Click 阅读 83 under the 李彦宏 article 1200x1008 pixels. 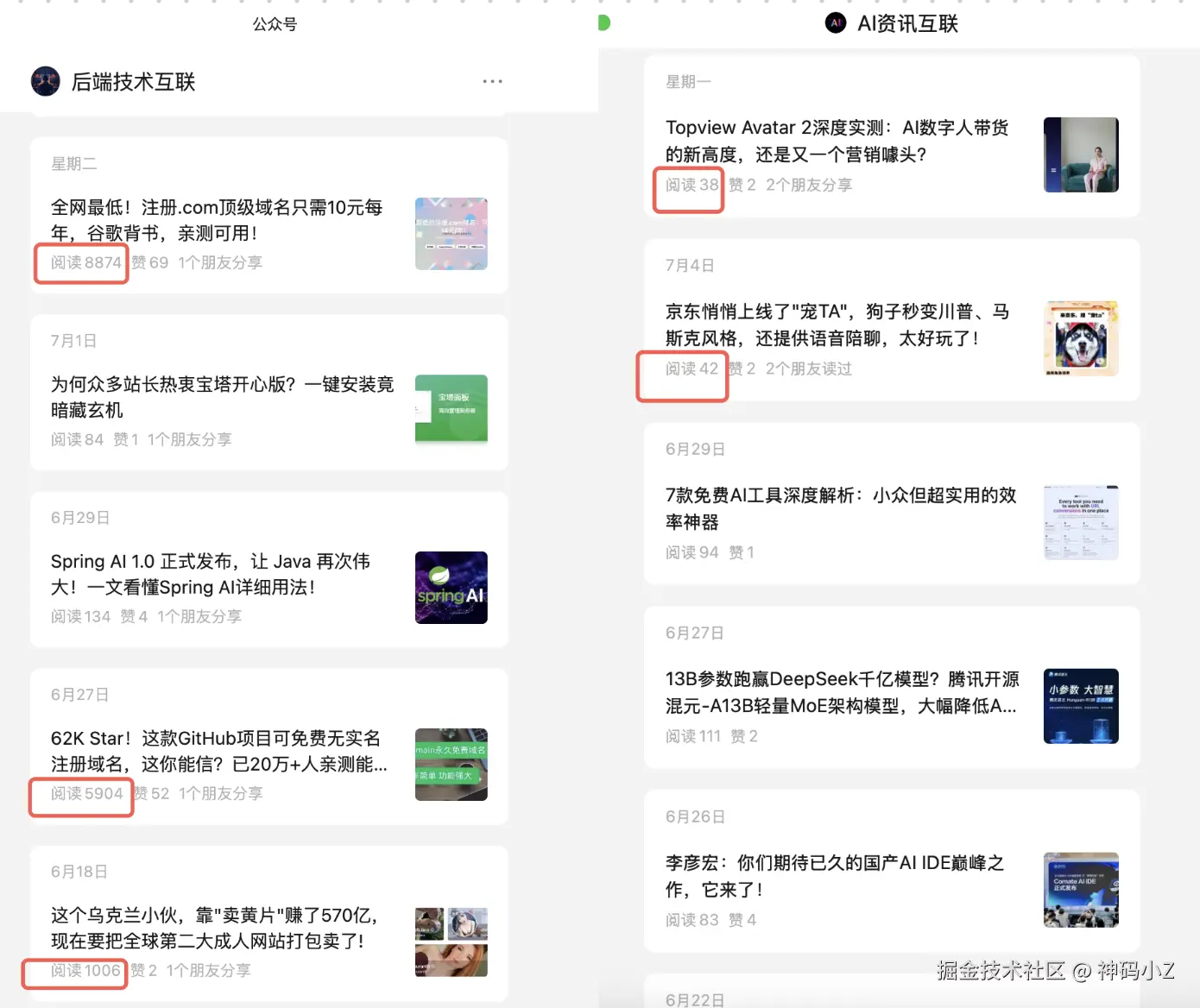692,920
